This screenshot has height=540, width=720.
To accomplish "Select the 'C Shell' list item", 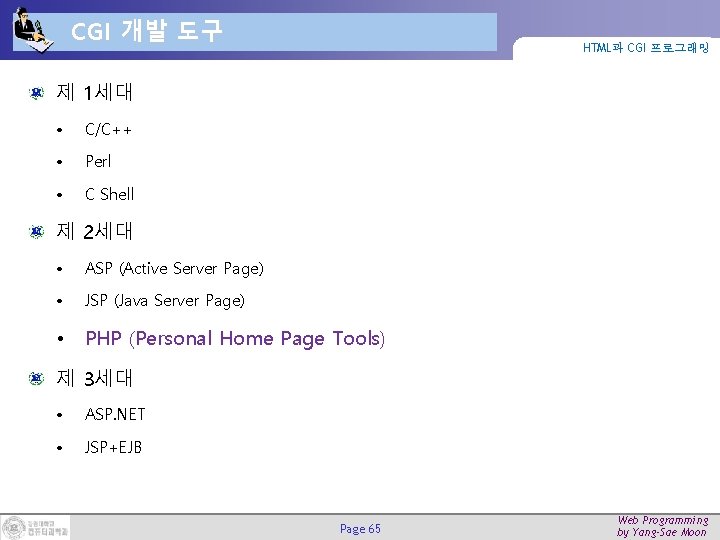I will click(x=109, y=194).
